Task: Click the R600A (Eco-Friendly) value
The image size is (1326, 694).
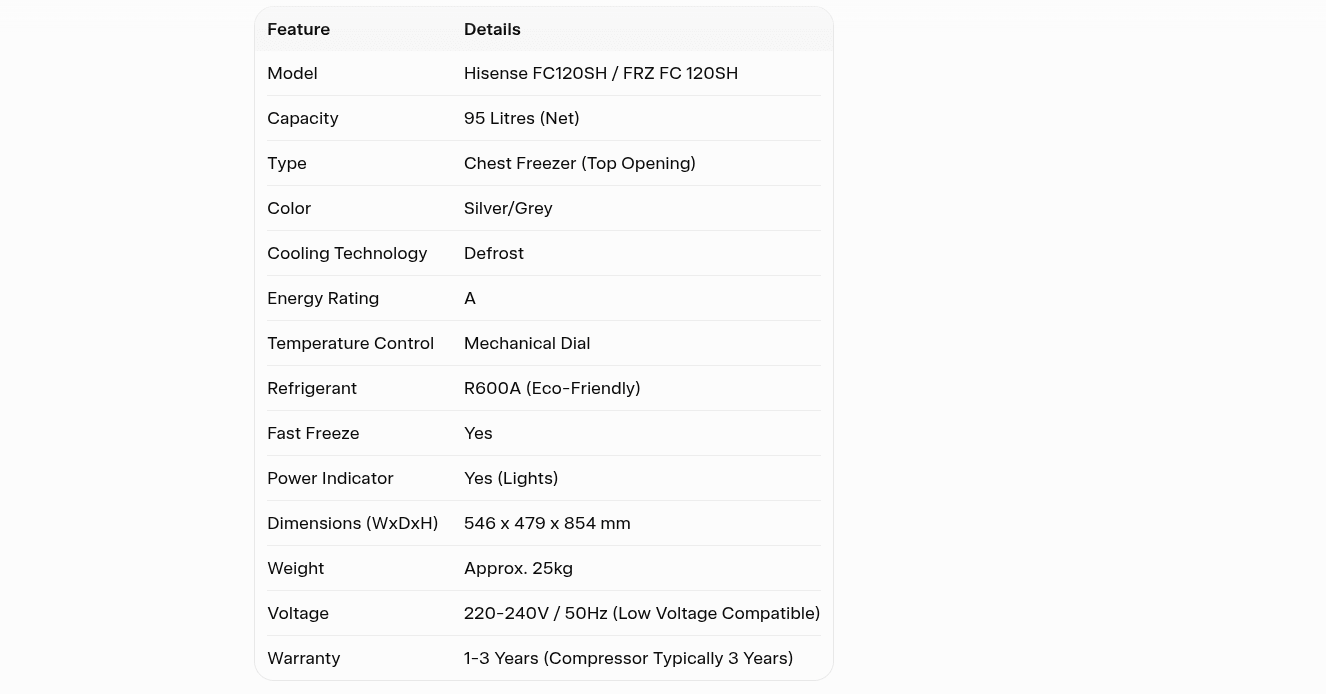Action: (x=552, y=388)
